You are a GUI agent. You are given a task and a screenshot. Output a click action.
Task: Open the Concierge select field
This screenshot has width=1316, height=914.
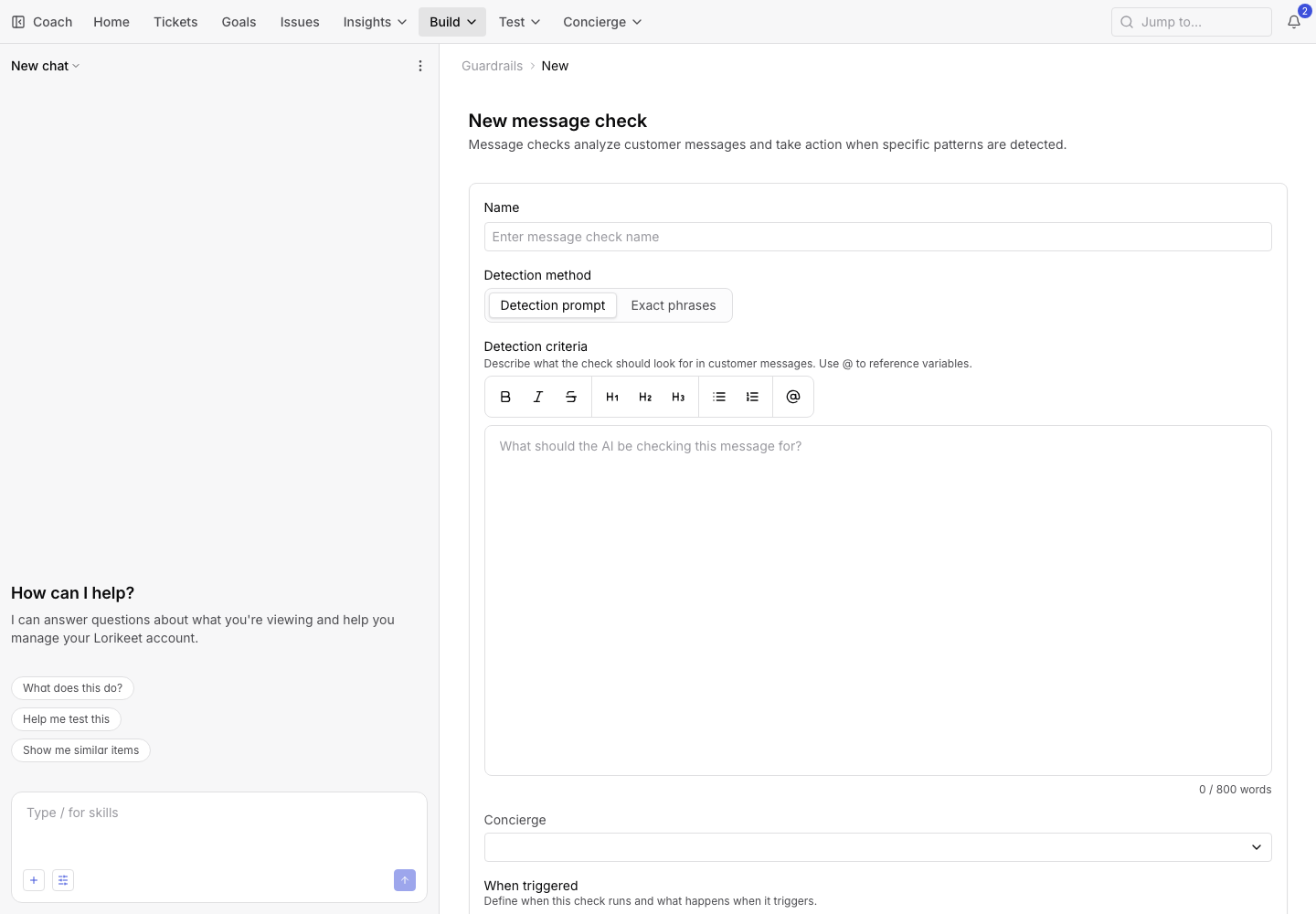(877, 847)
